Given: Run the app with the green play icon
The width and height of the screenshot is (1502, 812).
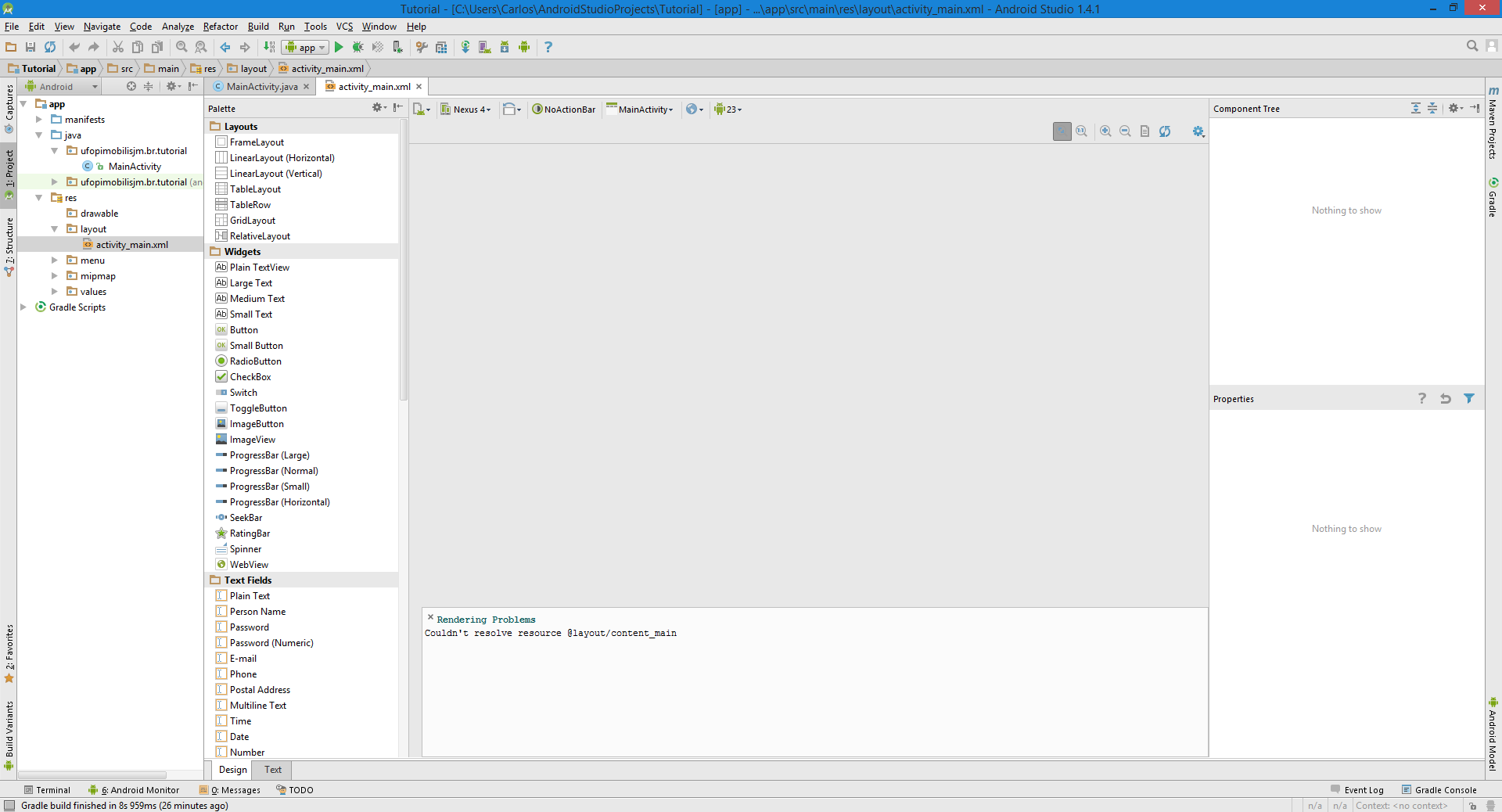Looking at the screenshot, I should 339,47.
